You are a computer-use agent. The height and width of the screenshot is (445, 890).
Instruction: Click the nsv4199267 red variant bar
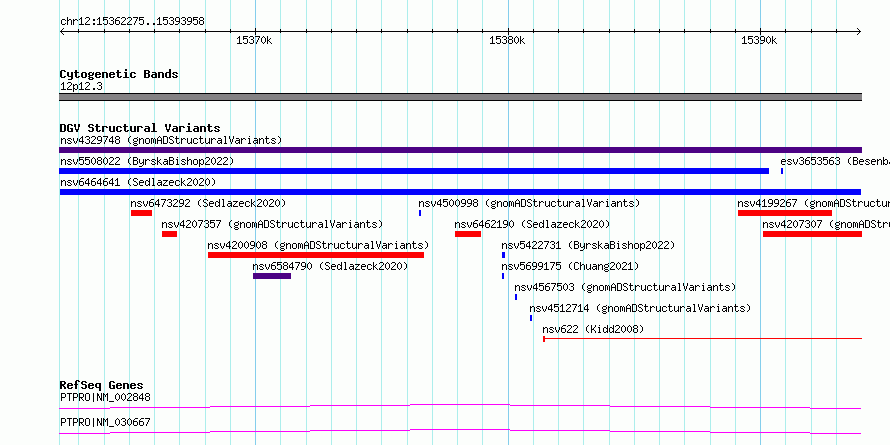(785, 213)
